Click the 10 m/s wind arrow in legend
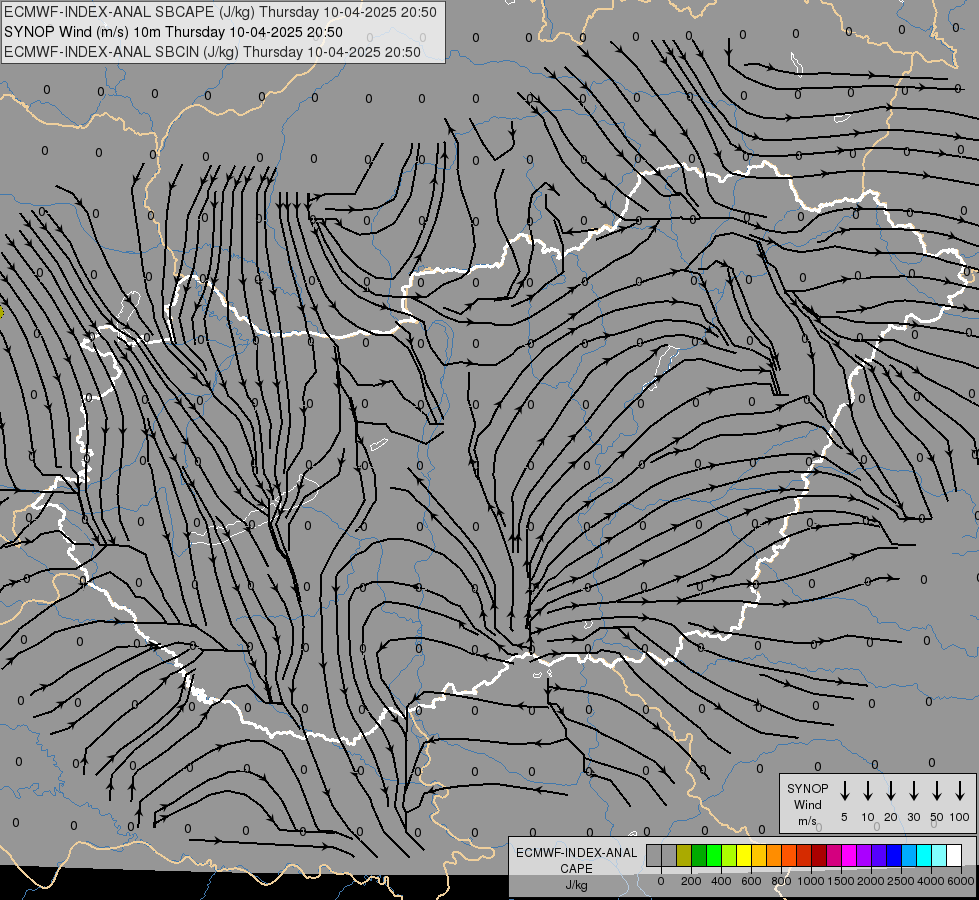This screenshot has height=900, width=979. tap(868, 790)
